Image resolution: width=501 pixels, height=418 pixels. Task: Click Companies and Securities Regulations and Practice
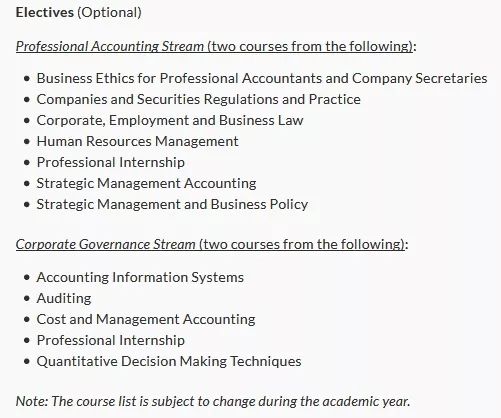[198, 99]
